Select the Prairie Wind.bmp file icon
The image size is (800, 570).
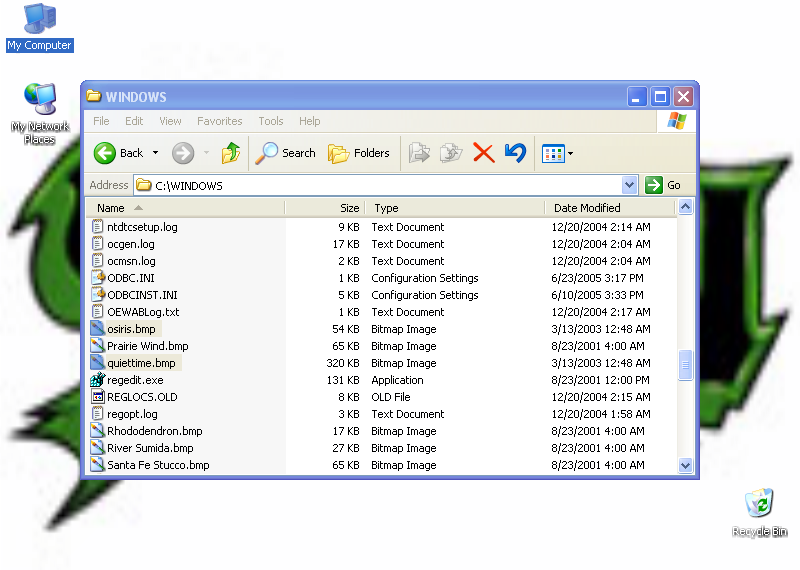97,345
